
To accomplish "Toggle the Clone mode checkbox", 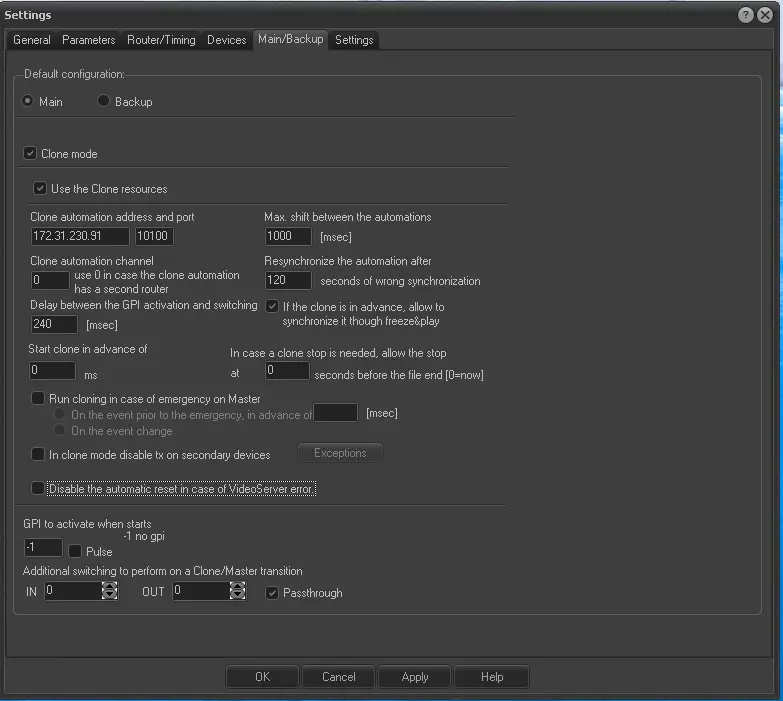I will tap(30, 154).
